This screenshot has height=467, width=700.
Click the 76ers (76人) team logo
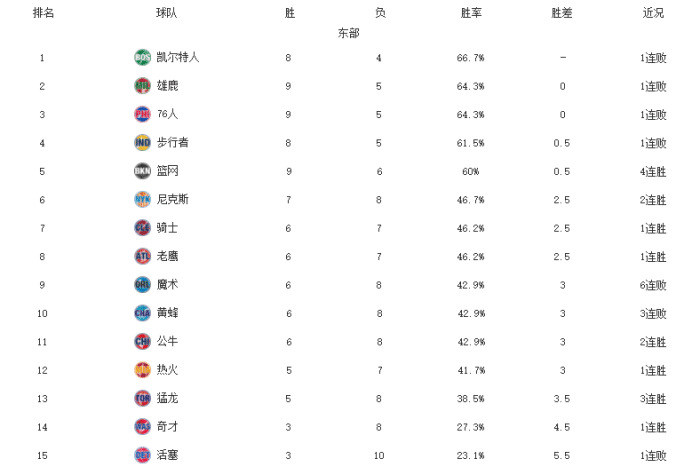[142, 114]
